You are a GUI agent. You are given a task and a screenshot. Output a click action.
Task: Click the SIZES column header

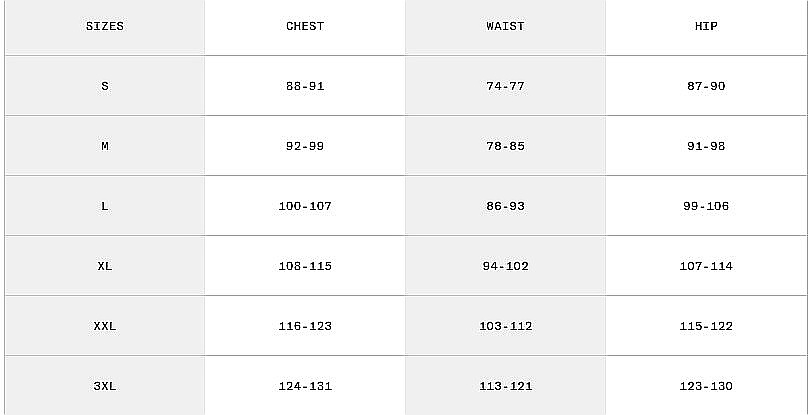pos(105,26)
